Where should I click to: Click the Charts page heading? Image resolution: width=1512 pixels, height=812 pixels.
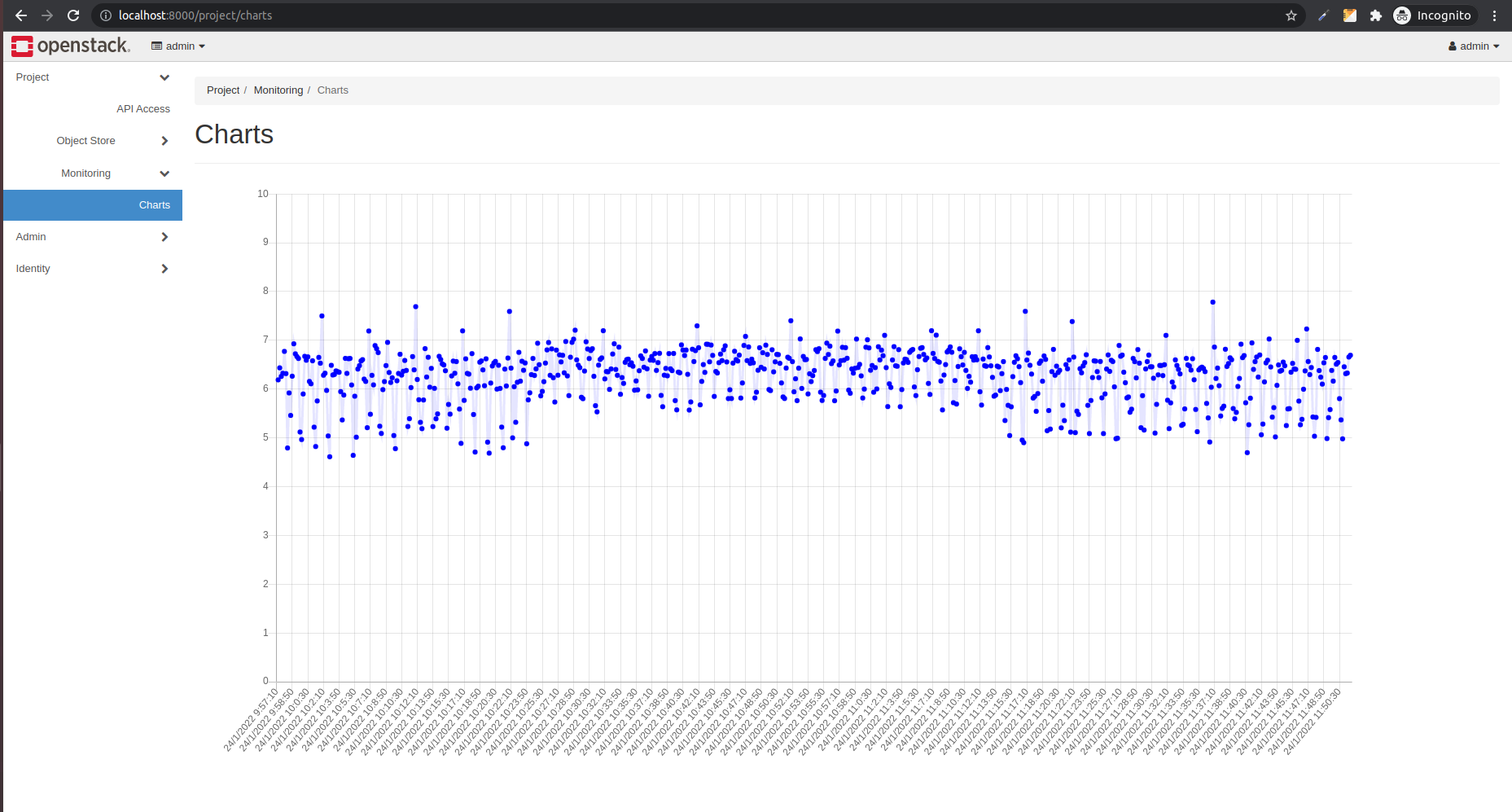click(234, 134)
